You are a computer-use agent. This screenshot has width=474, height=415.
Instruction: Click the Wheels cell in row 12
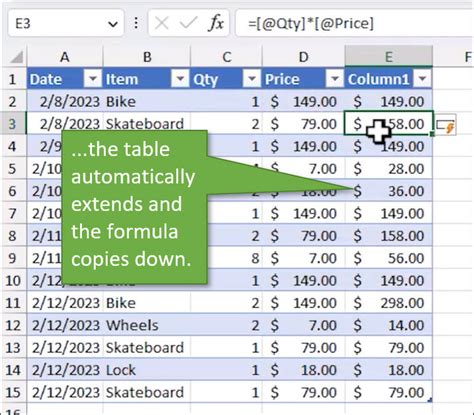pyautogui.click(x=147, y=325)
